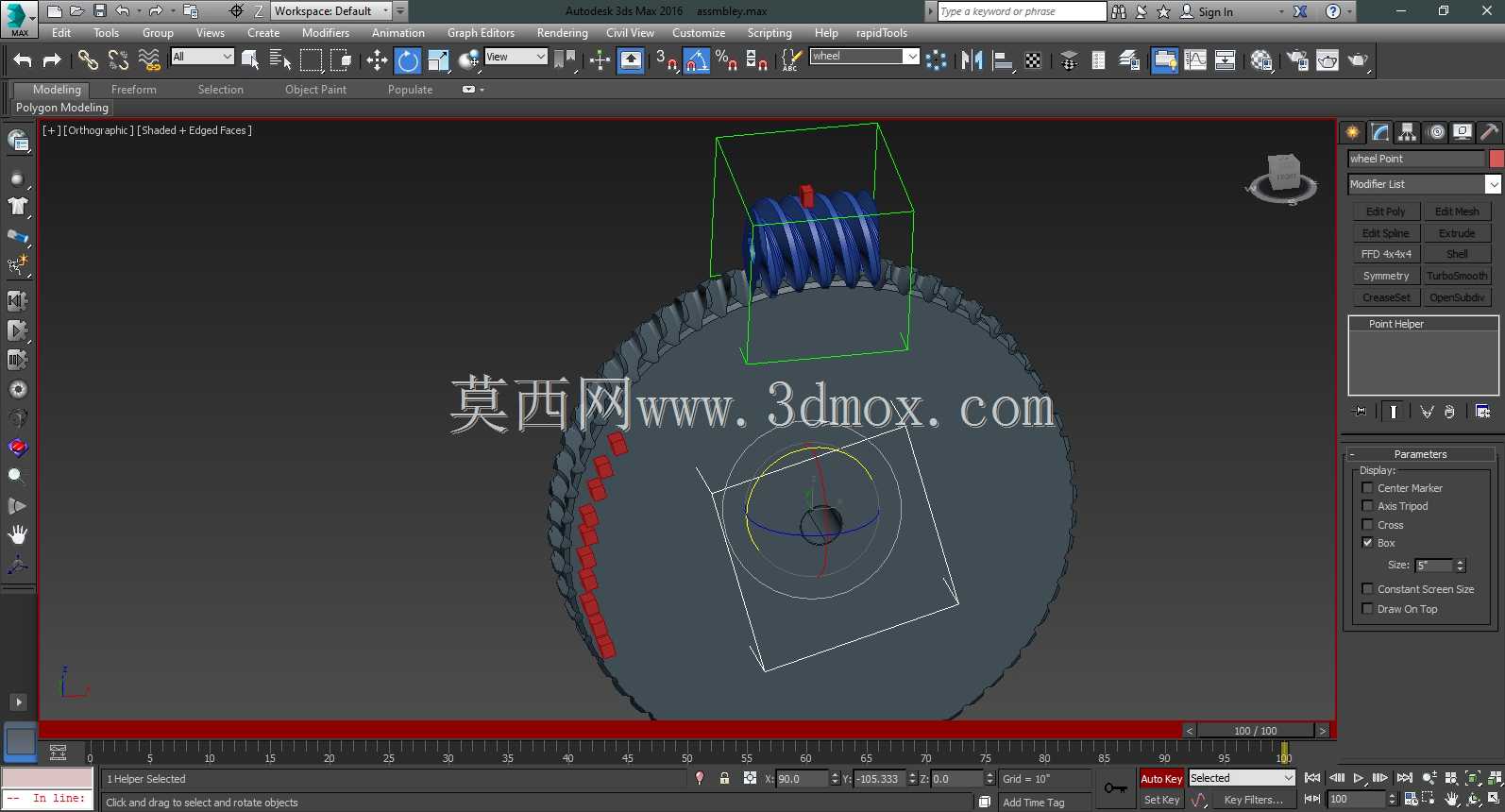Toggle Angle Snap button
Image resolution: width=1505 pixels, height=812 pixels.
coord(697,60)
